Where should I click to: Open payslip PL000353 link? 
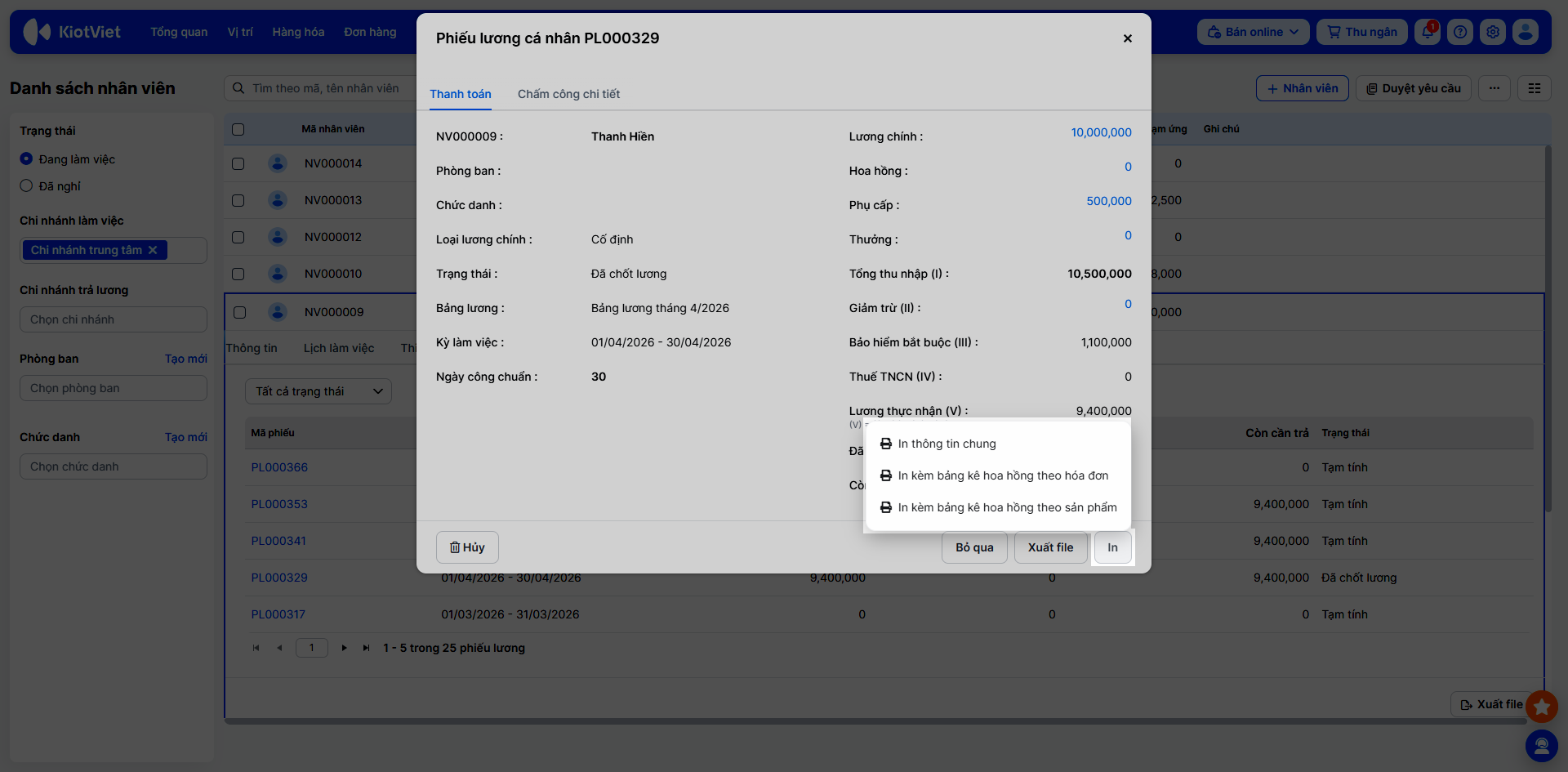tap(279, 504)
